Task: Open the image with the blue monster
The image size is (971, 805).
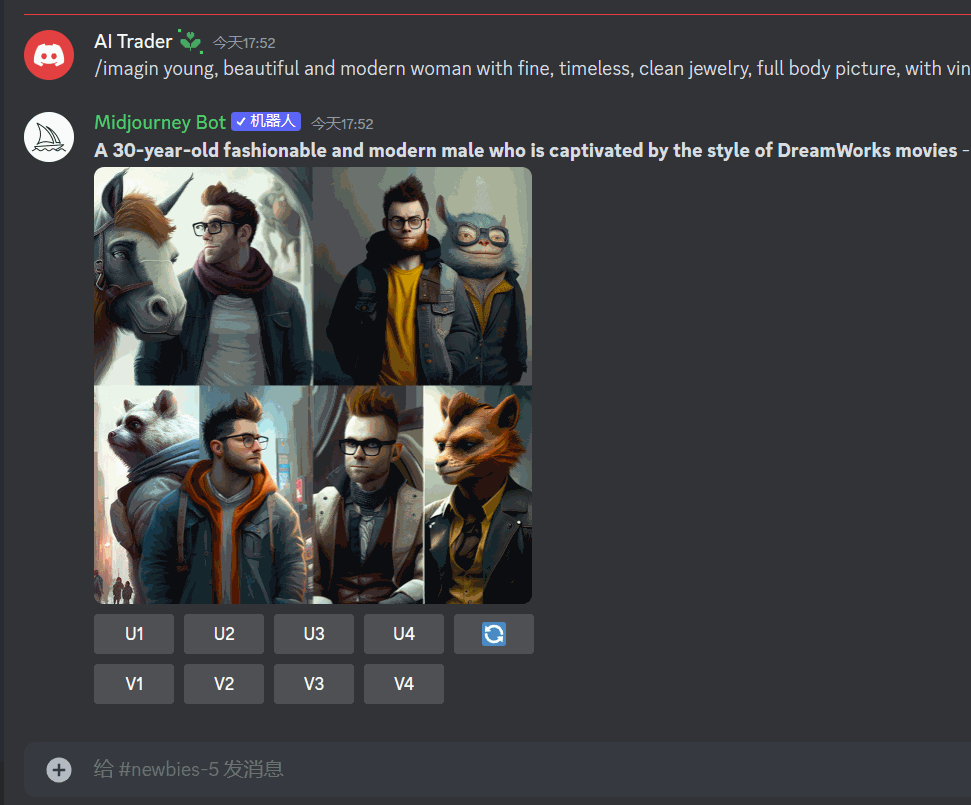Action: 423,276
